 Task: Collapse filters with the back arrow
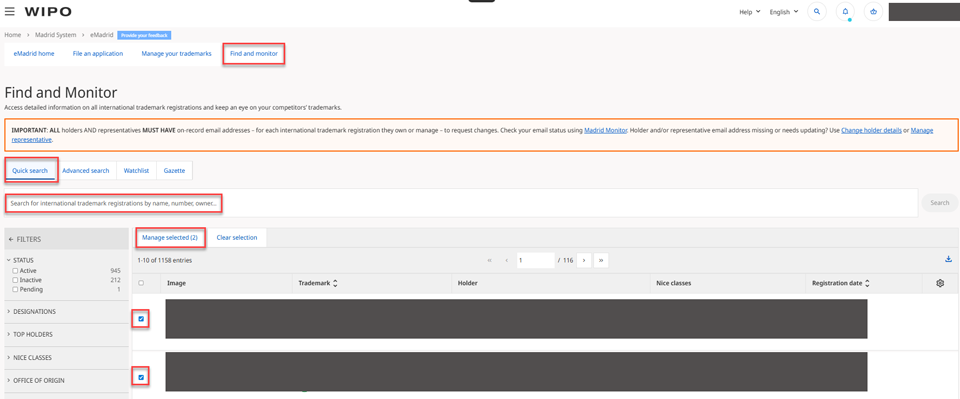(x=11, y=239)
